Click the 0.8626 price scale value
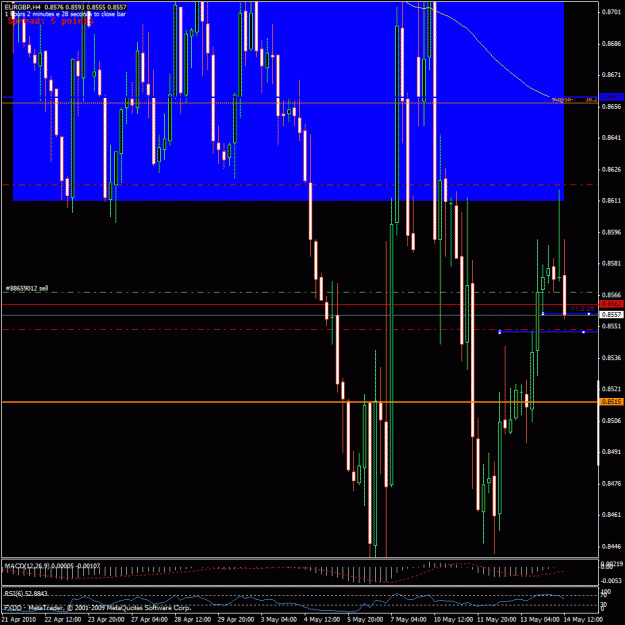This screenshot has height=625, width=625. (x=611, y=169)
